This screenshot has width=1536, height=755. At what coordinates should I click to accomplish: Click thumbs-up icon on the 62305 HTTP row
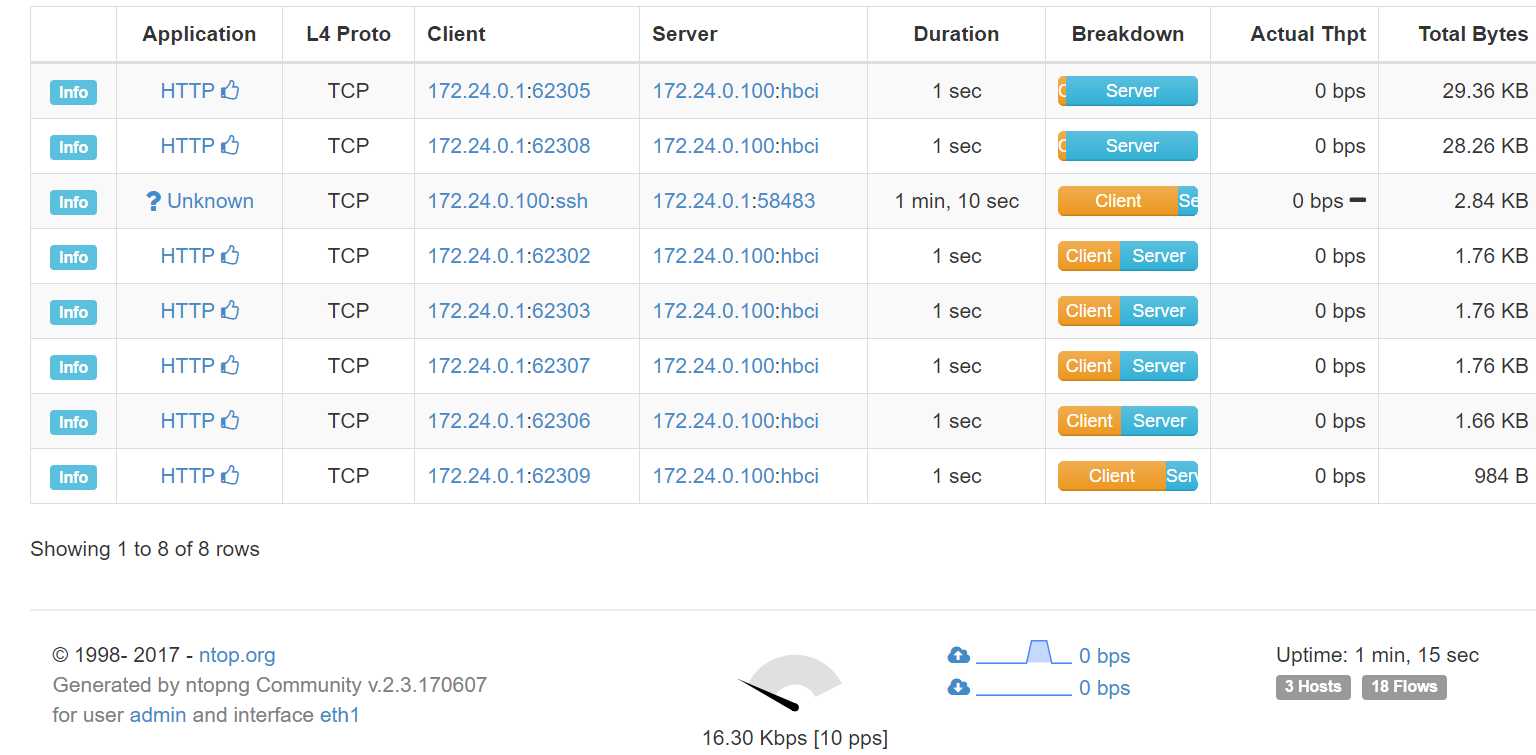pyautogui.click(x=230, y=91)
